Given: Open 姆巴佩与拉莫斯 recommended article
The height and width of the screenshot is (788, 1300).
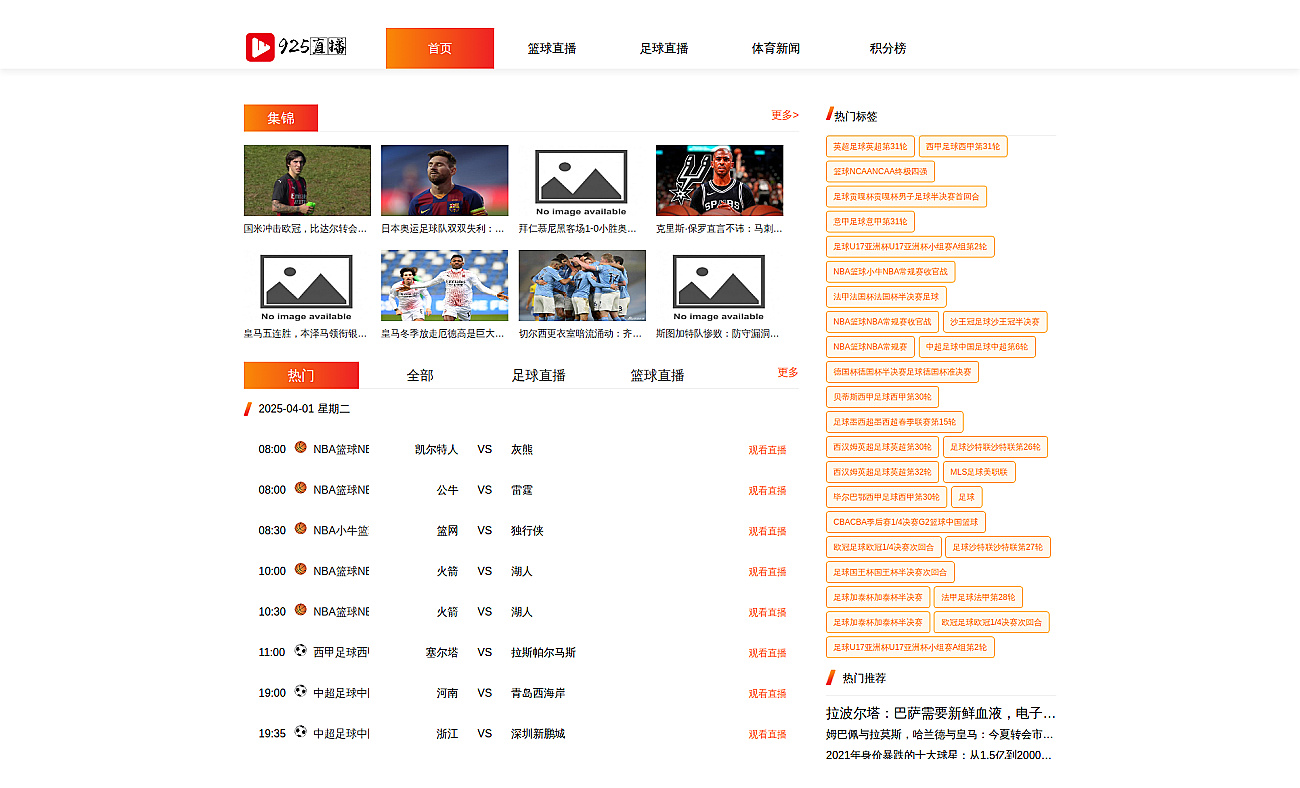Looking at the screenshot, I should (x=941, y=734).
